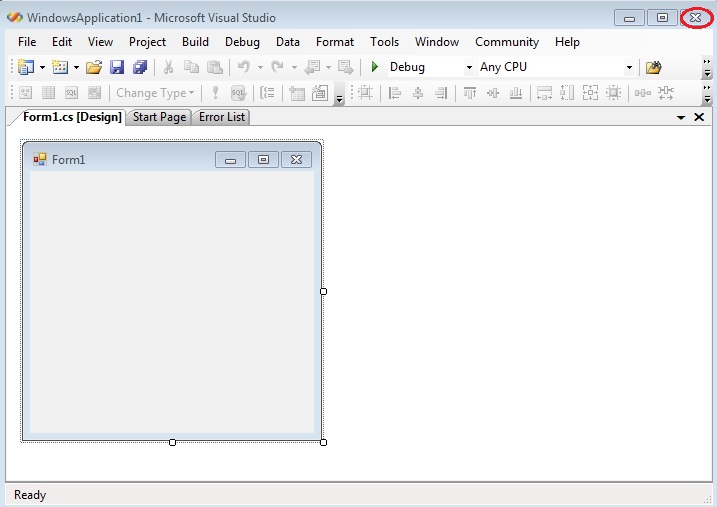Screen dimensions: 717x507
Task: Open the Edit menu
Action: click(x=62, y=42)
